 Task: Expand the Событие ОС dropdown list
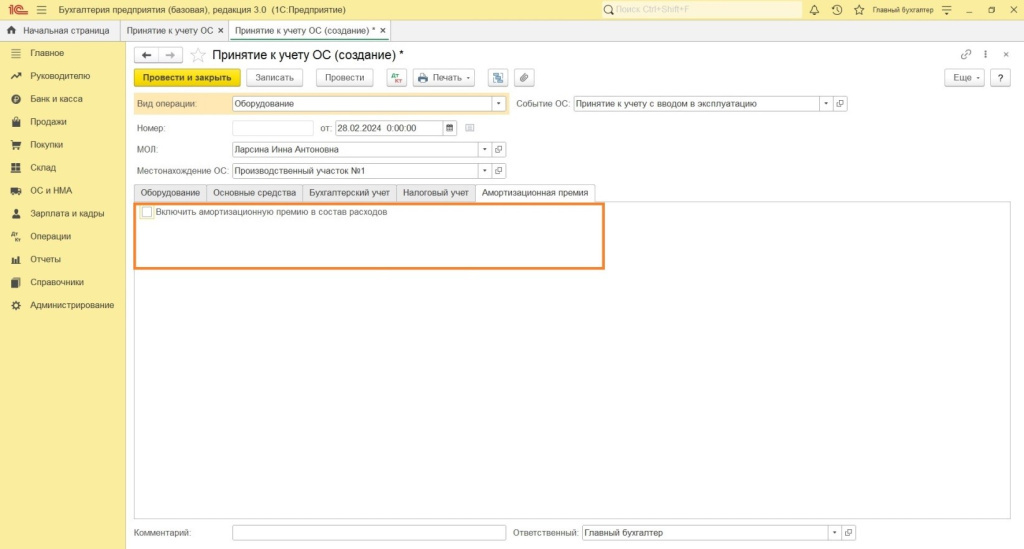pos(825,103)
